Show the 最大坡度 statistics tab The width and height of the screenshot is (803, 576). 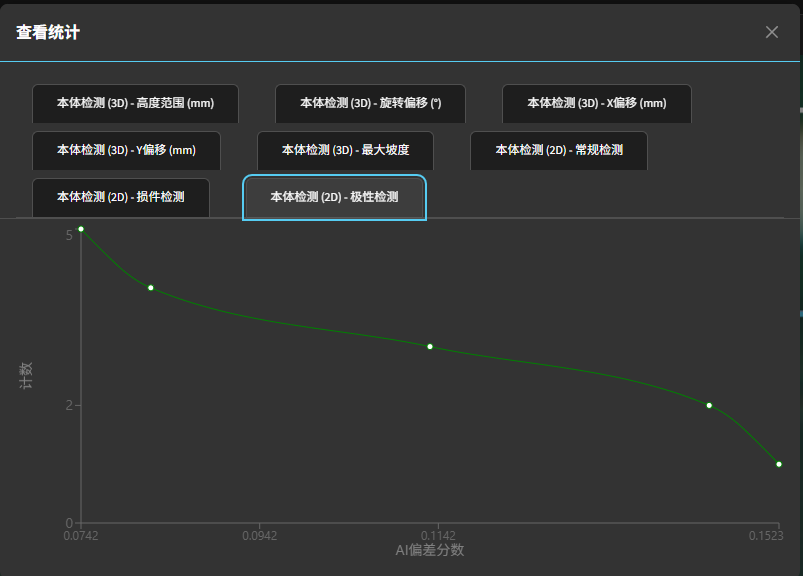coord(345,150)
